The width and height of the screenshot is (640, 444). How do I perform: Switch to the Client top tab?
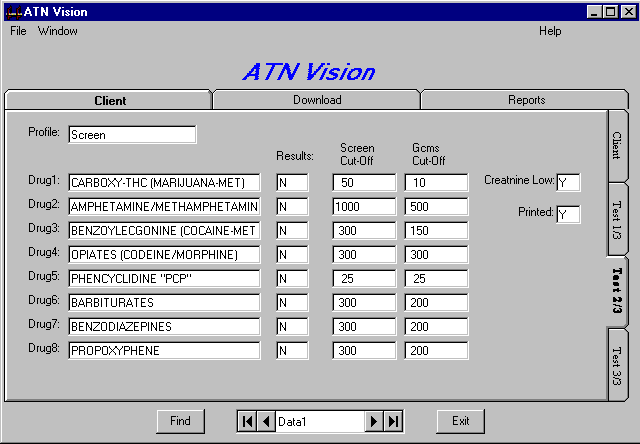109,100
